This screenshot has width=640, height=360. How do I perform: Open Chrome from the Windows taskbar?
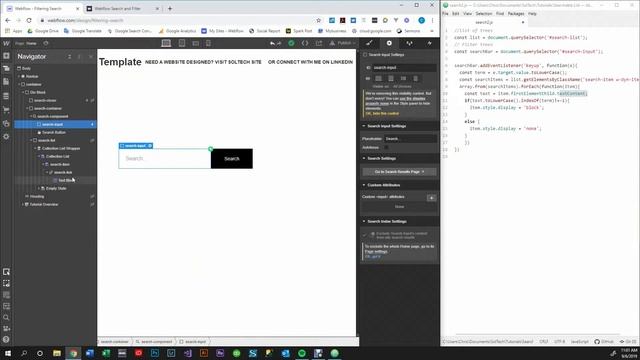tap(73, 353)
